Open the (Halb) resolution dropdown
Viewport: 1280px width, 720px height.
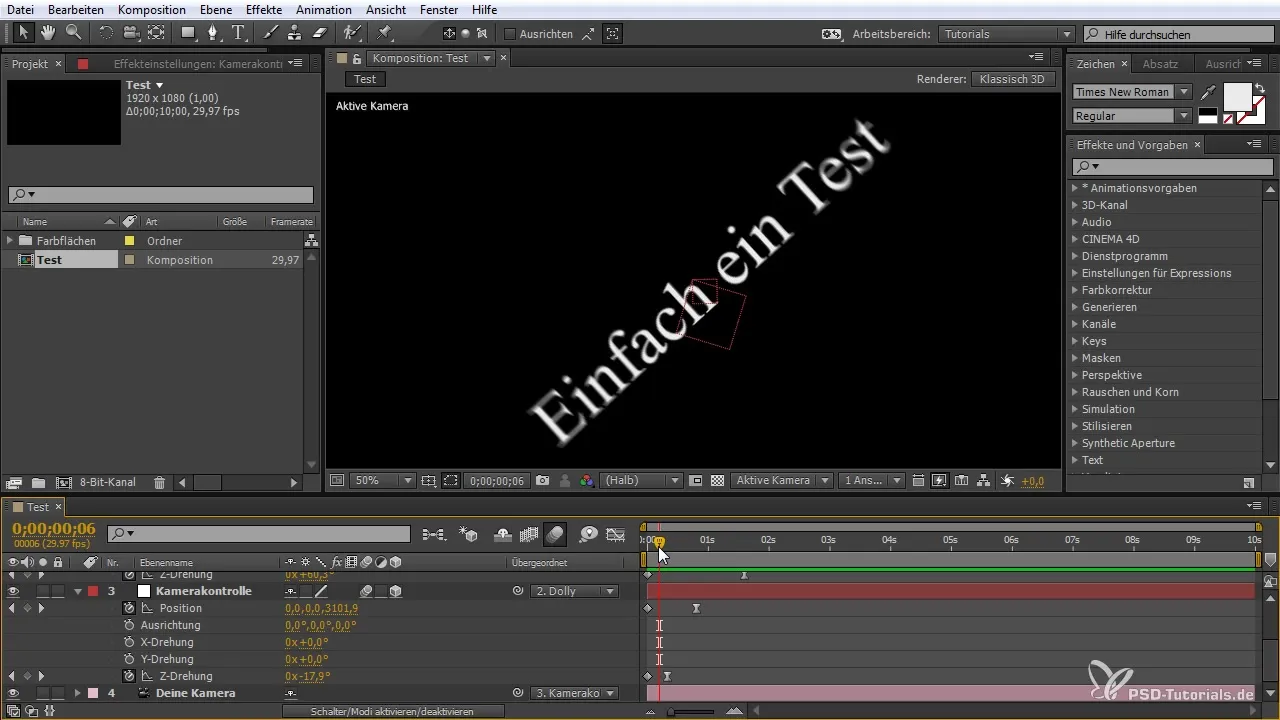(x=642, y=480)
